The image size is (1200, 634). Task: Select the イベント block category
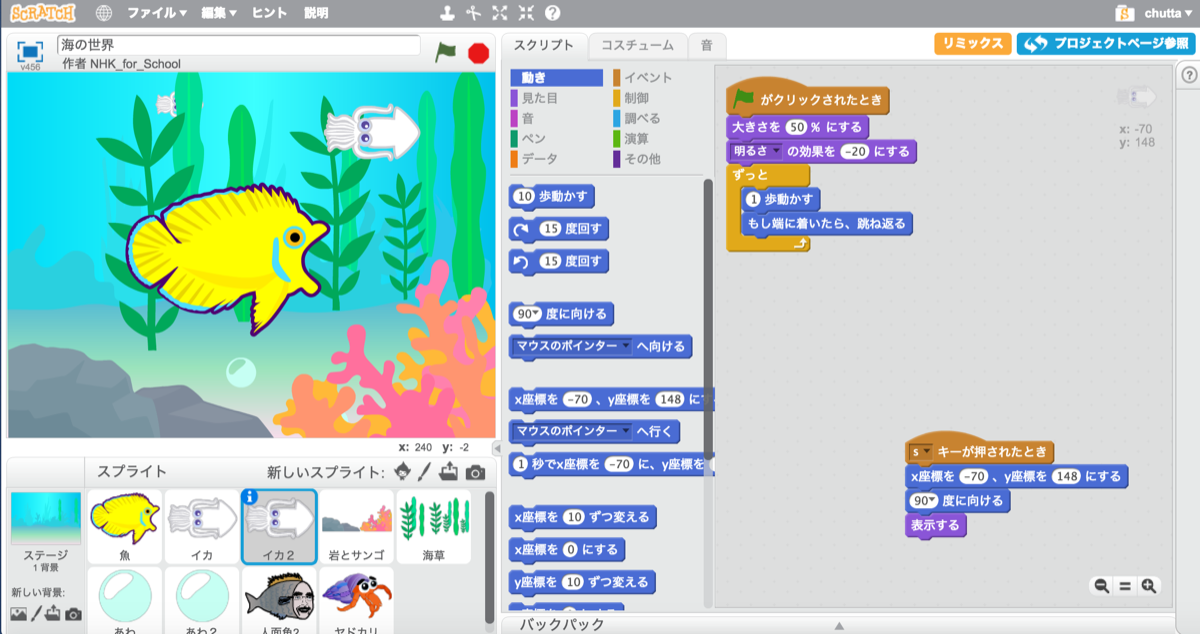pyautogui.click(x=657, y=78)
